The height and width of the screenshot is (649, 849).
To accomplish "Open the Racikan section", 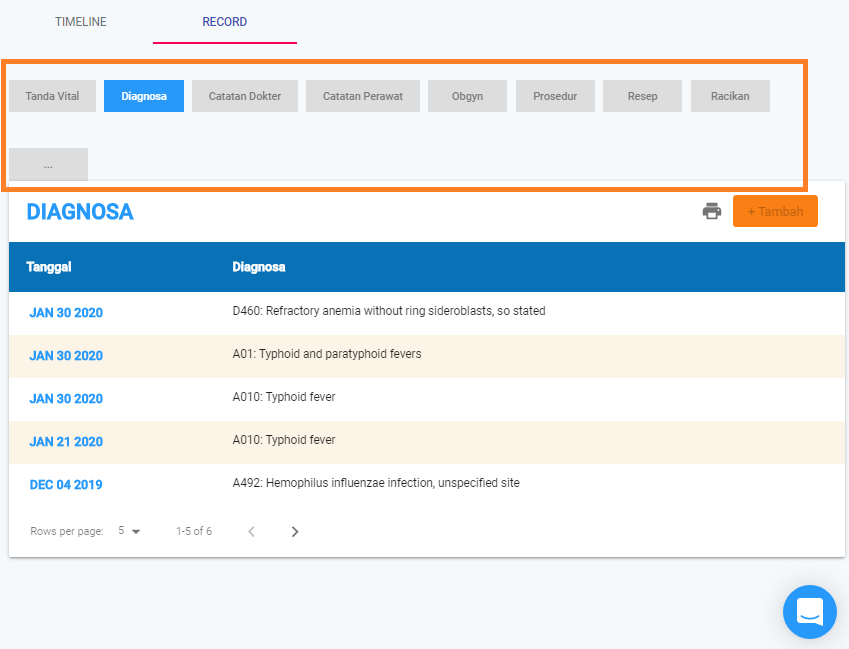I will point(730,96).
